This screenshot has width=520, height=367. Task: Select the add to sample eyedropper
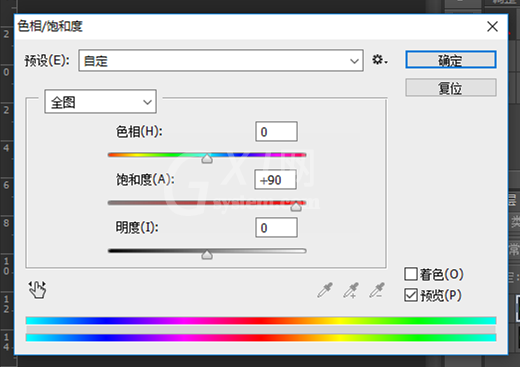click(351, 290)
